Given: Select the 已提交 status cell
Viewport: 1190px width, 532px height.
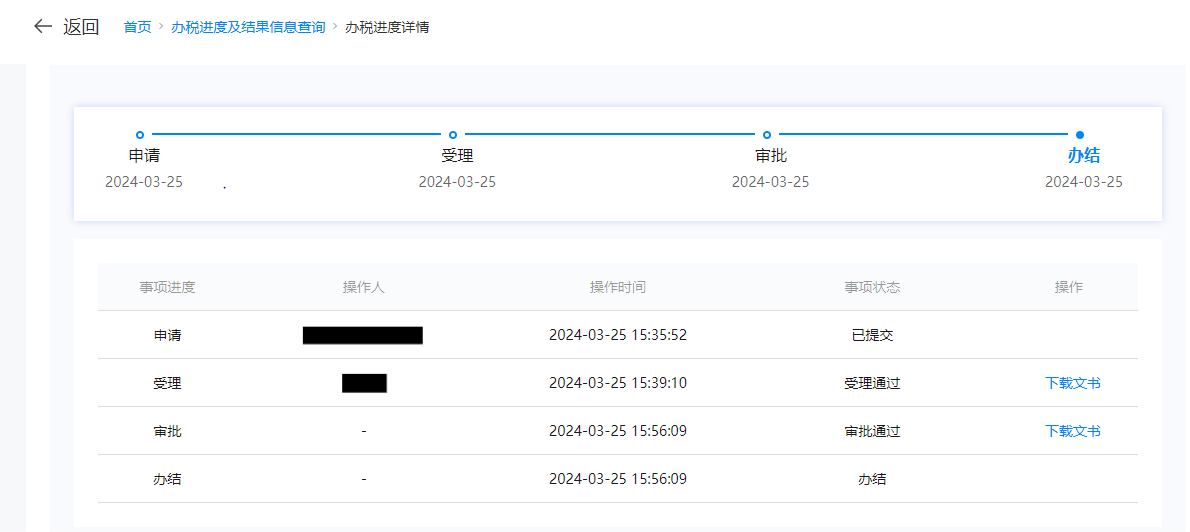Looking at the screenshot, I should [x=872, y=335].
